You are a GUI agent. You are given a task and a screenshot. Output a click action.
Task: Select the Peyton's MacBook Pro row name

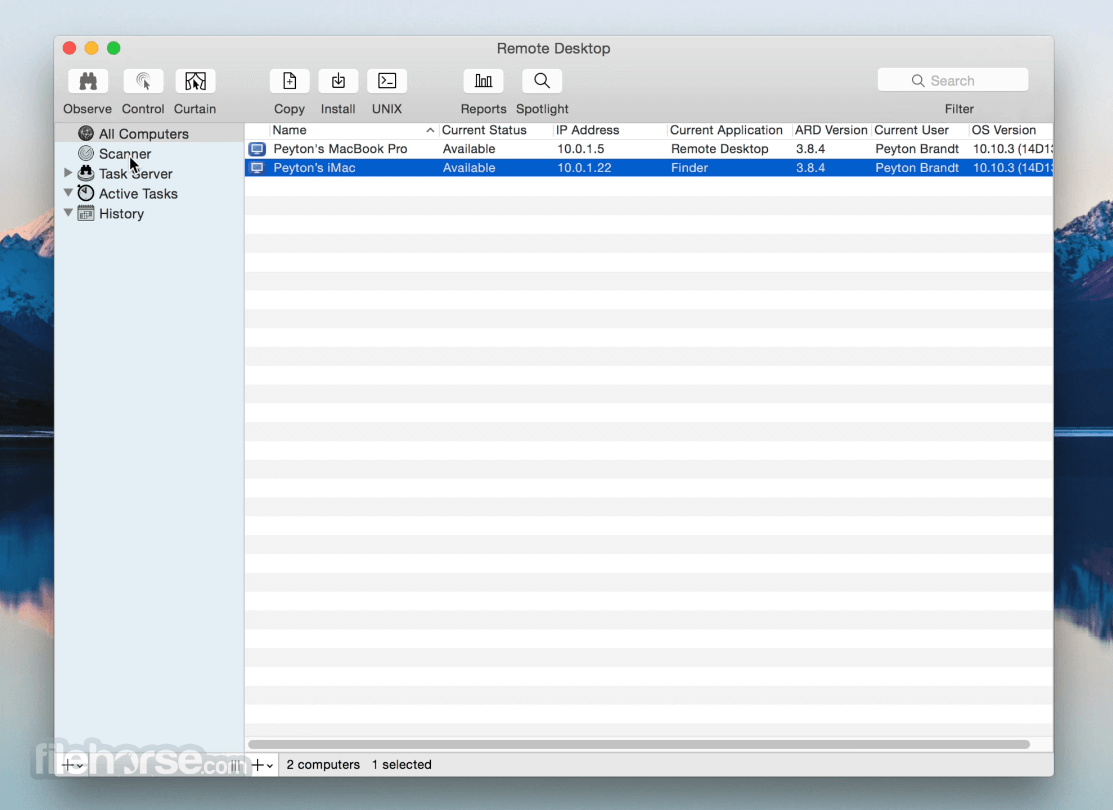[x=340, y=149]
